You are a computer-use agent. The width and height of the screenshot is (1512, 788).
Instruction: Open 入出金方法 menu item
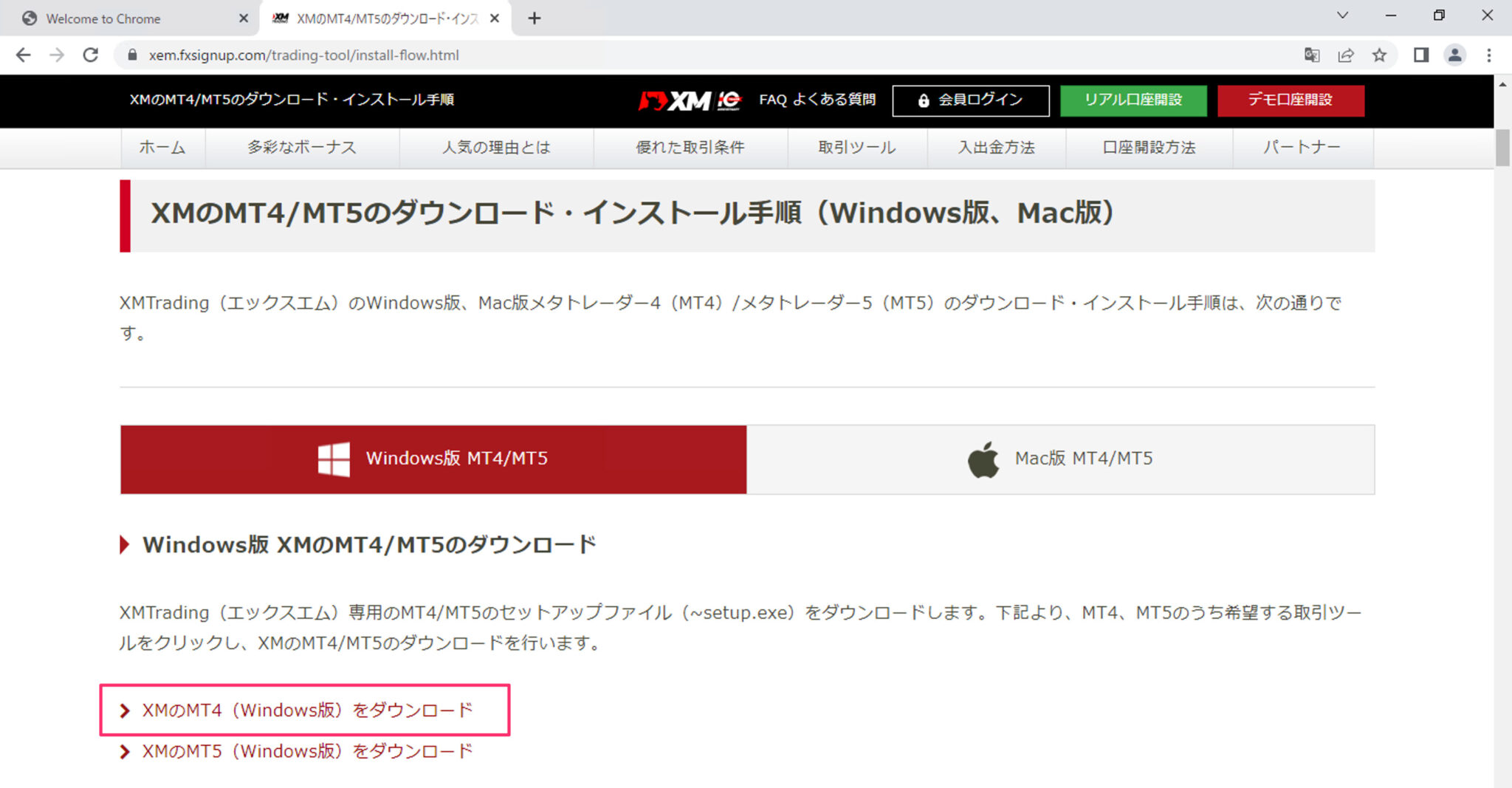click(x=997, y=148)
